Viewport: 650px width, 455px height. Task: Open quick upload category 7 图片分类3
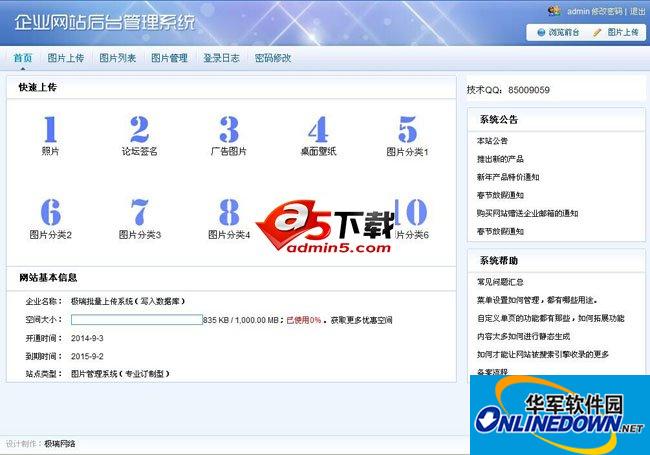[x=140, y=219]
